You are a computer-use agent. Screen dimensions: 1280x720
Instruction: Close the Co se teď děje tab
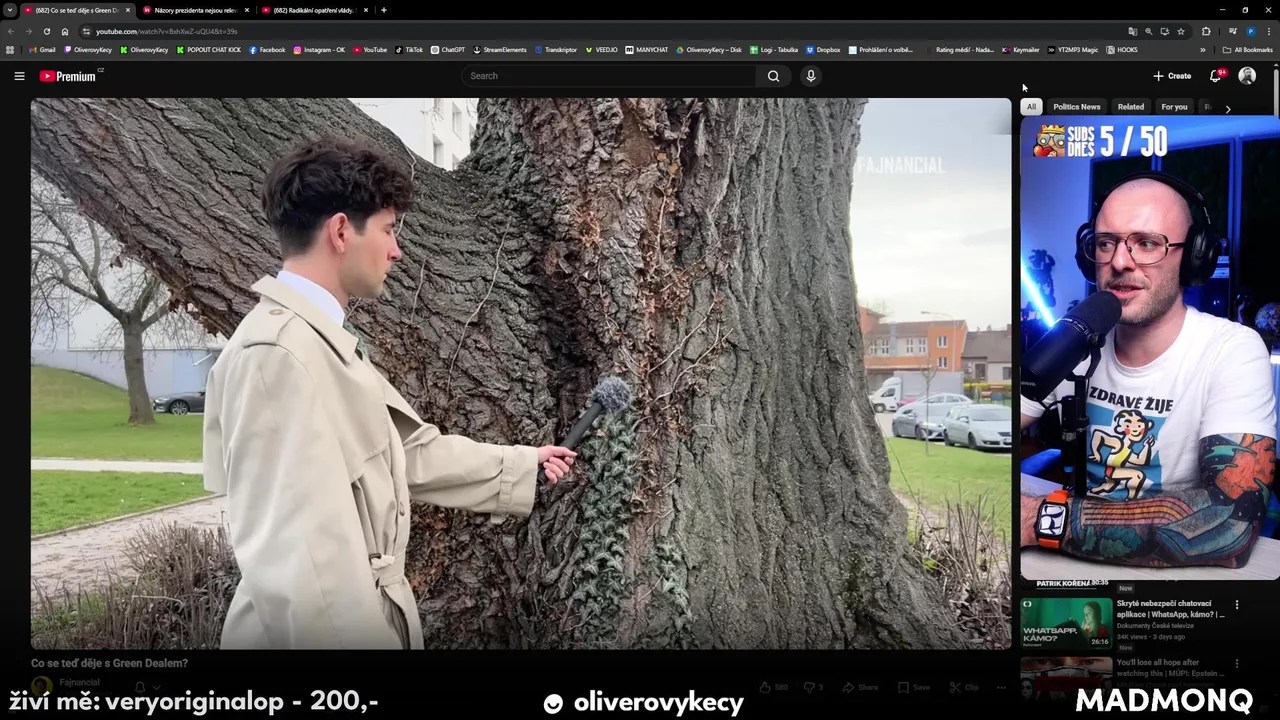128,10
